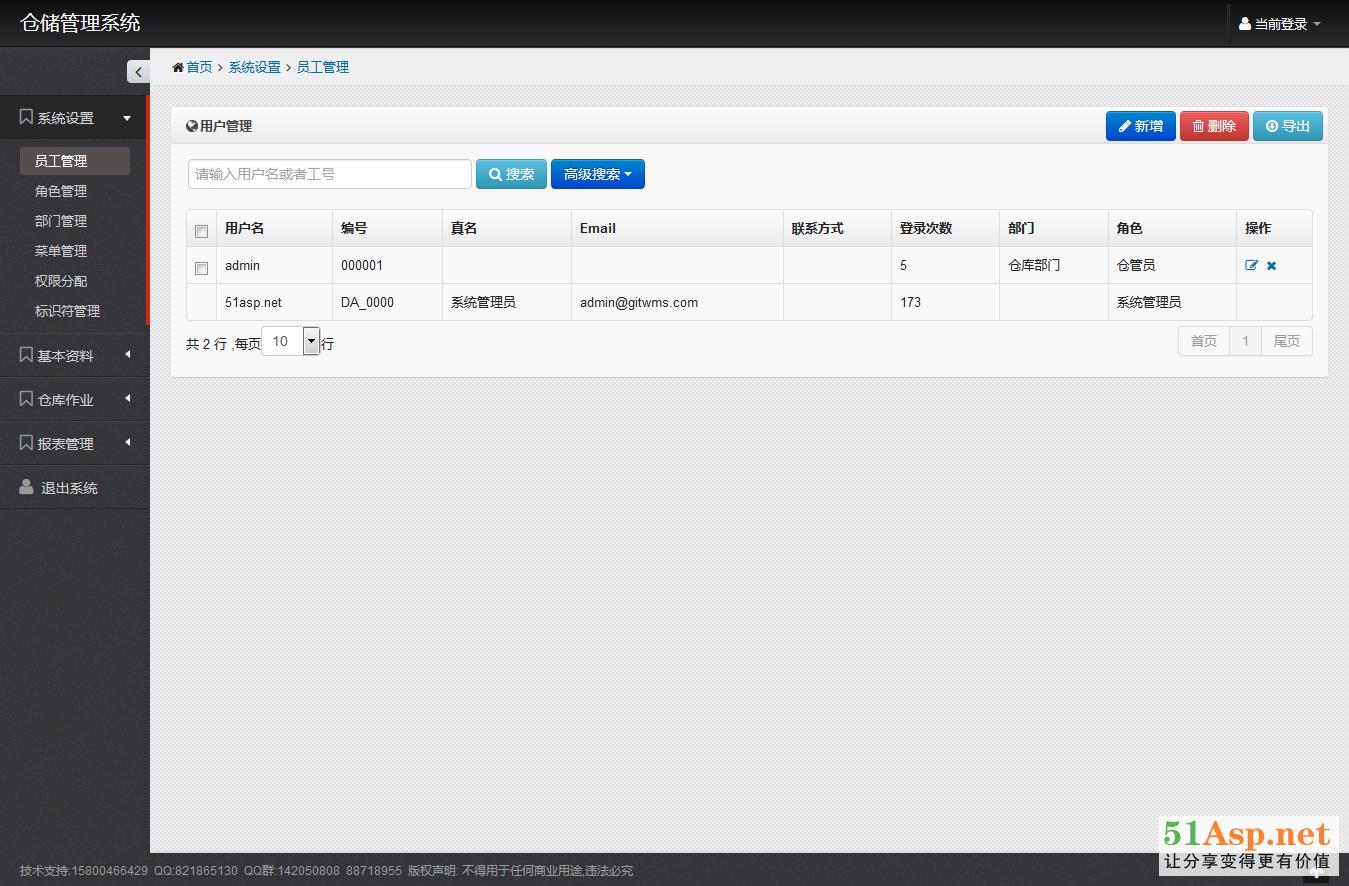Click the blue 新增 button

(x=1140, y=126)
